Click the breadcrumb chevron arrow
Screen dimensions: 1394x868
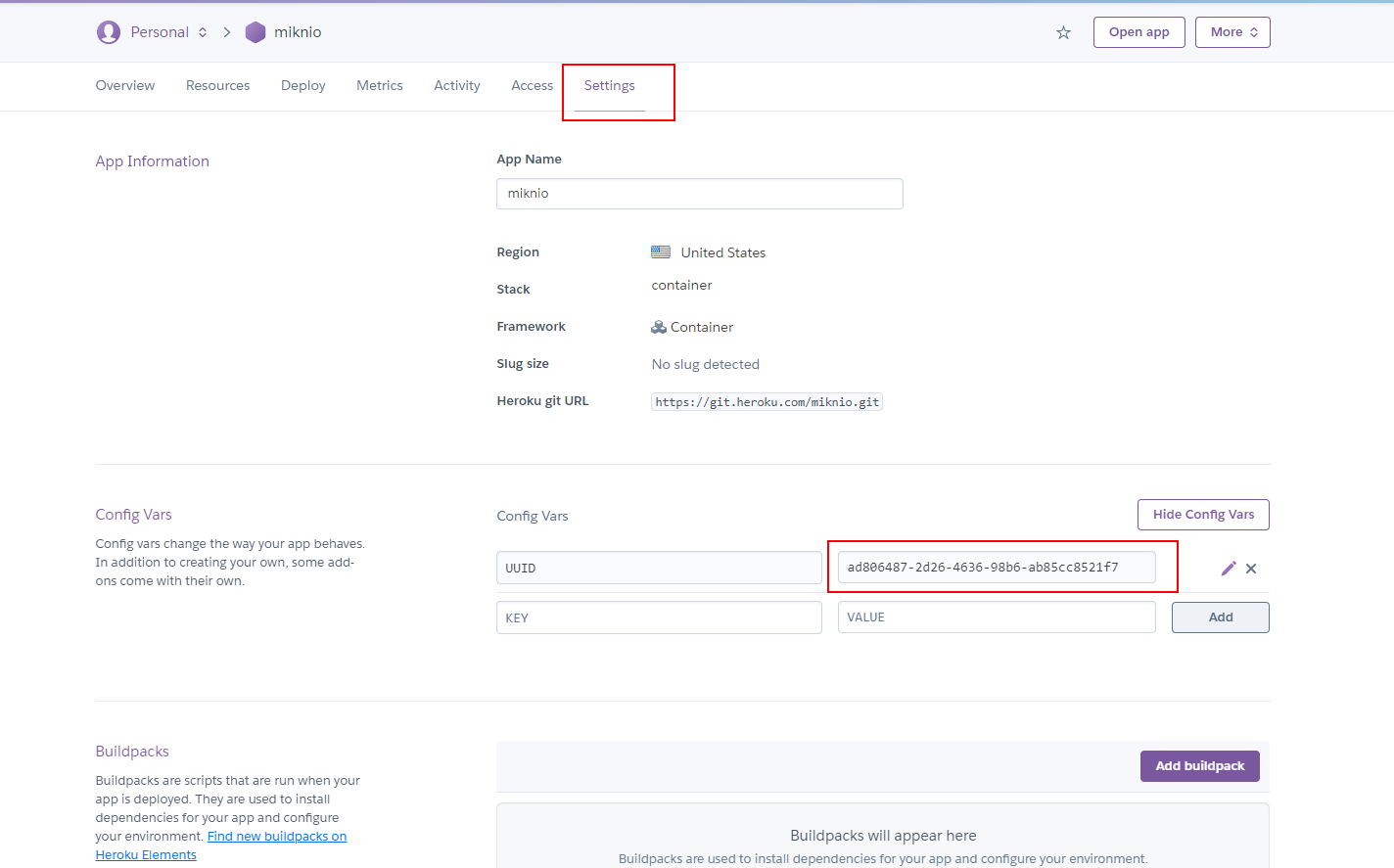(227, 32)
